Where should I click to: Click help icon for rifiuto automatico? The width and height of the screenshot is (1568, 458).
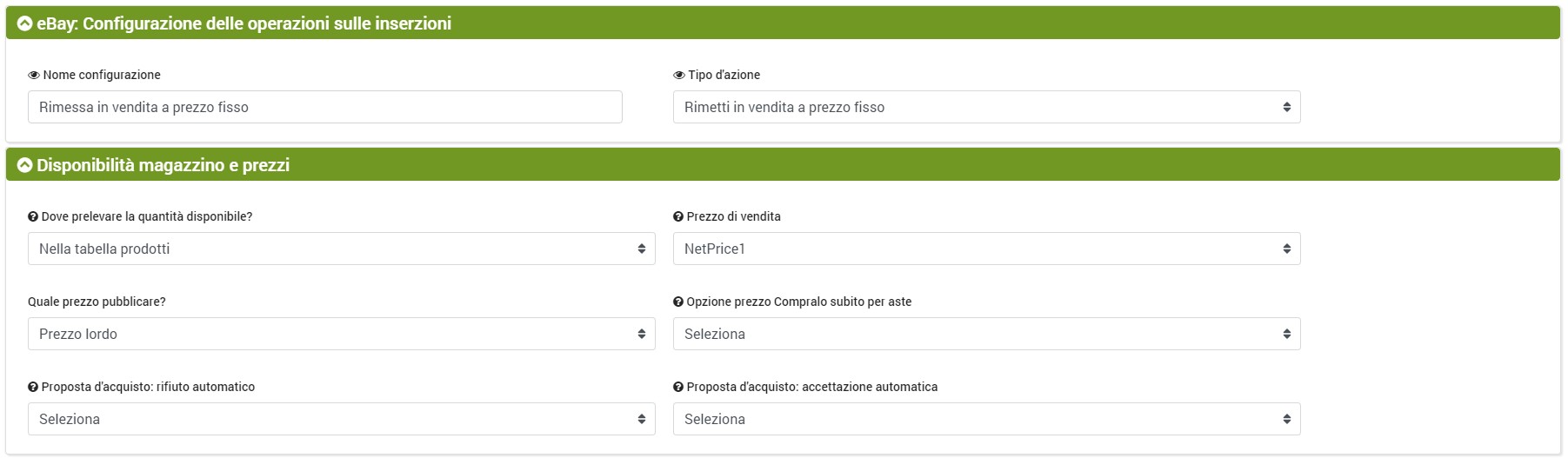(x=33, y=388)
